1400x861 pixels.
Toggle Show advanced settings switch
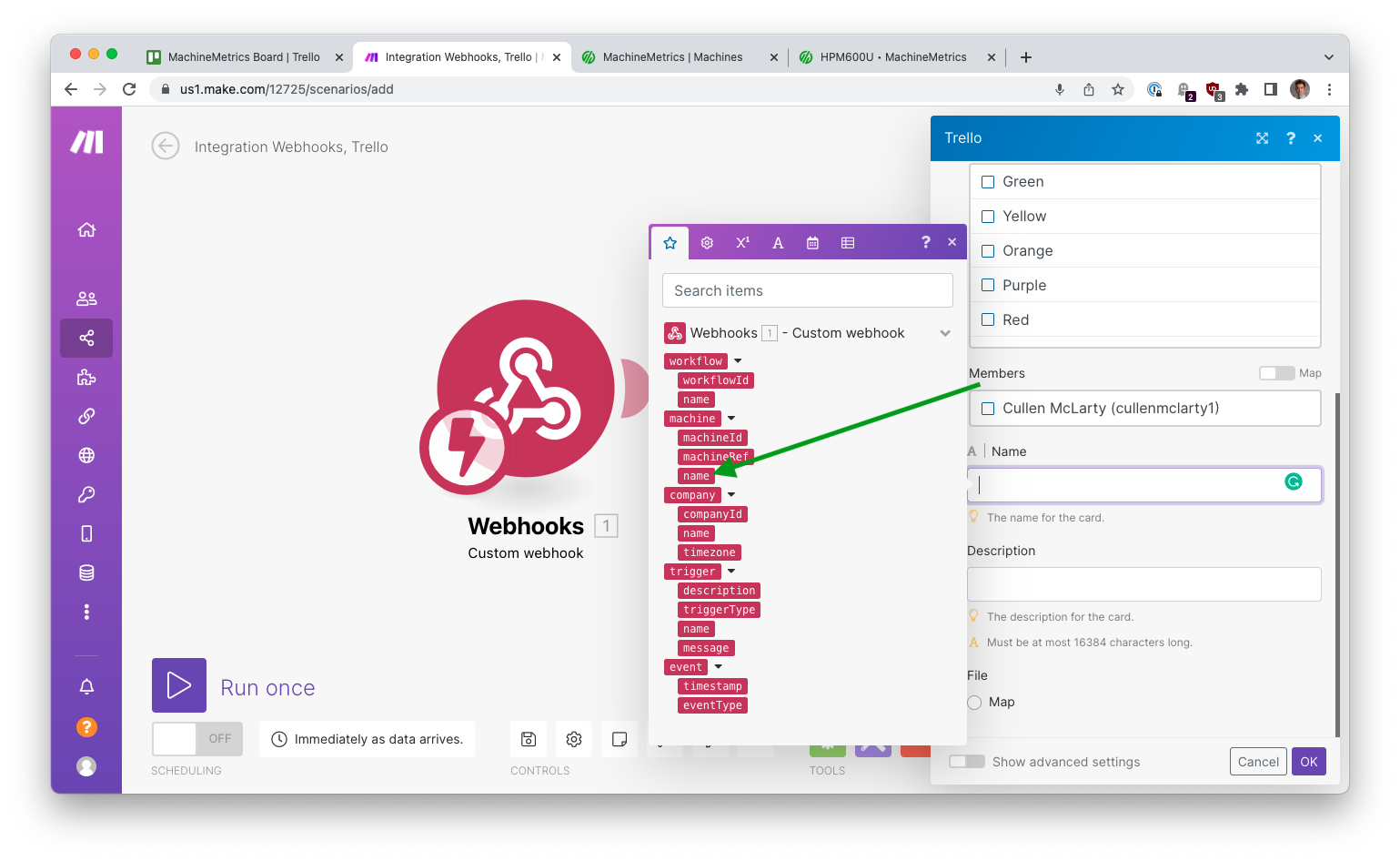point(967,762)
